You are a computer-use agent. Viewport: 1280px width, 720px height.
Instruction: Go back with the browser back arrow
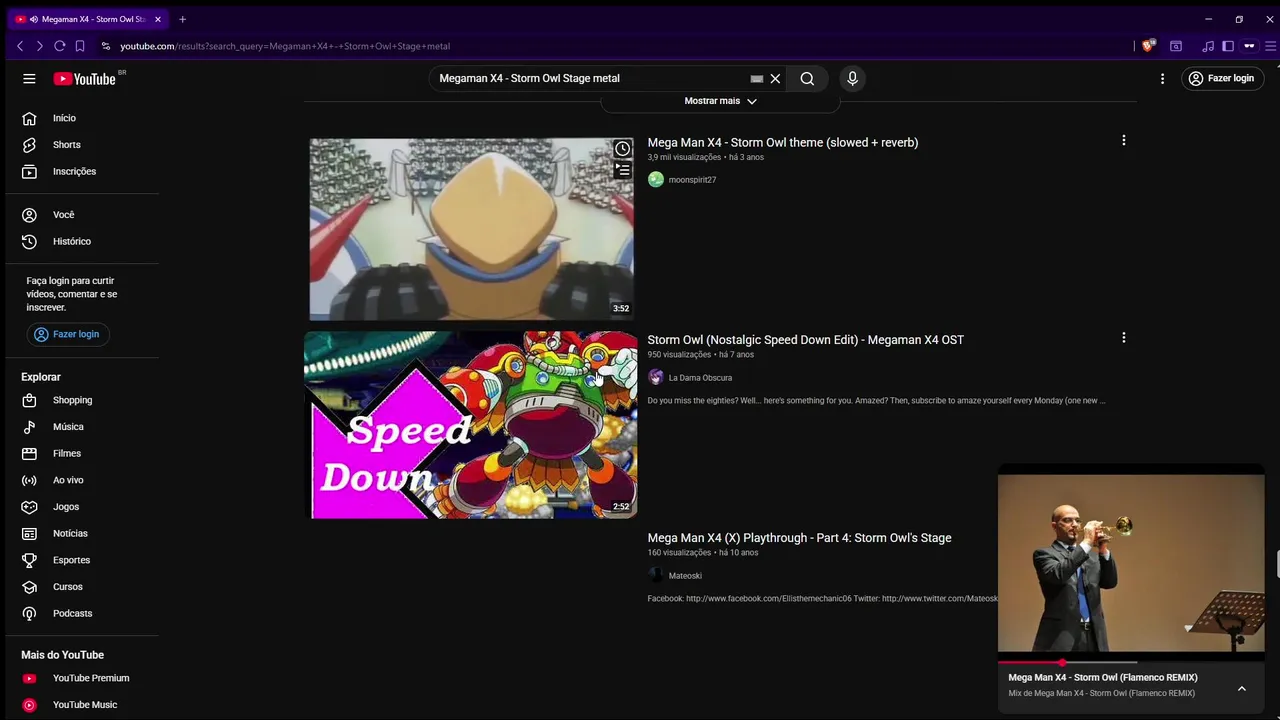pos(20,46)
